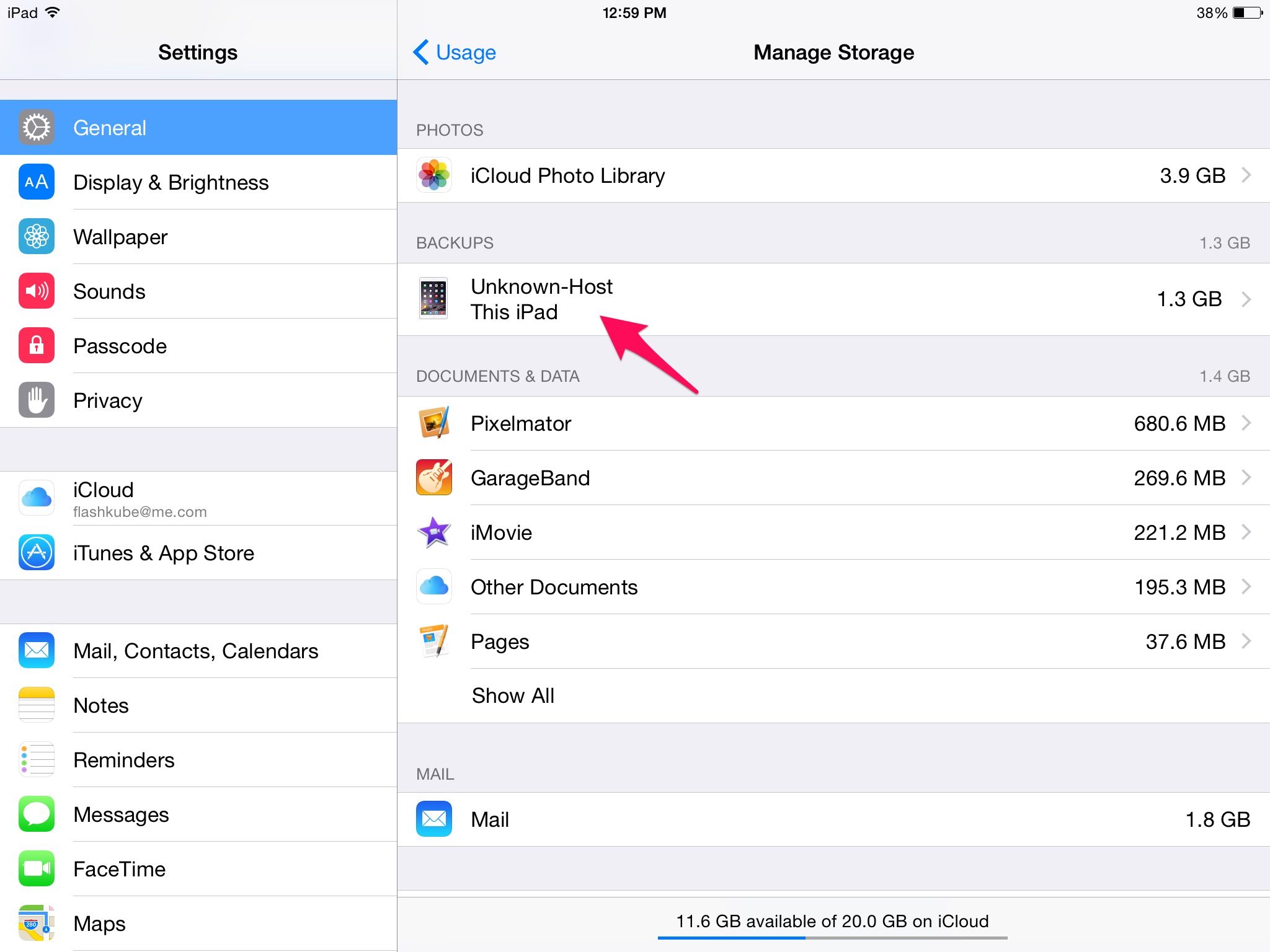Tap Show All documents
Viewport: 1270px width, 952px height.
(x=513, y=695)
